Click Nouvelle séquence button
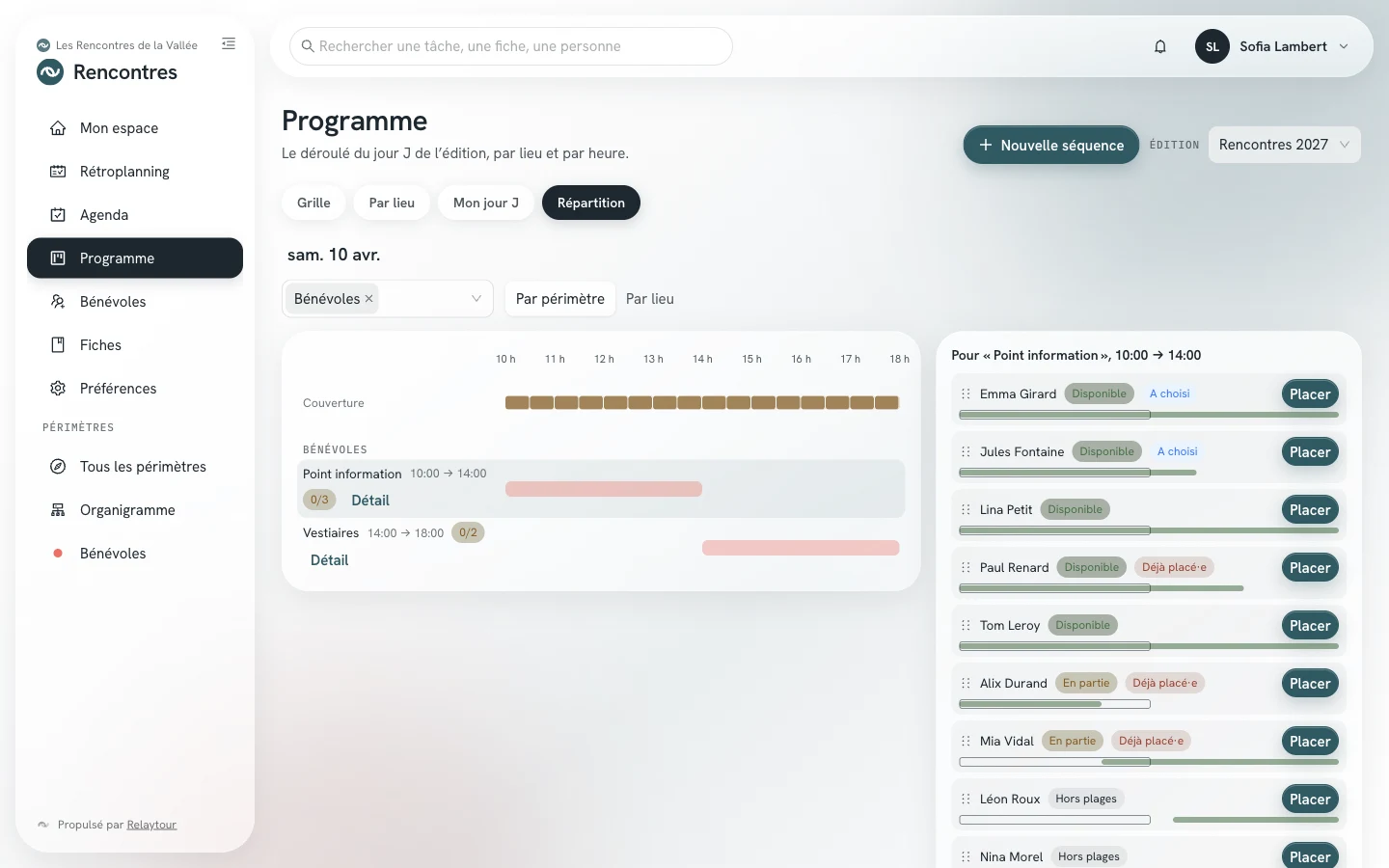This screenshot has width=1389, height=868. pyautogui.click(x=1051, y=145)
